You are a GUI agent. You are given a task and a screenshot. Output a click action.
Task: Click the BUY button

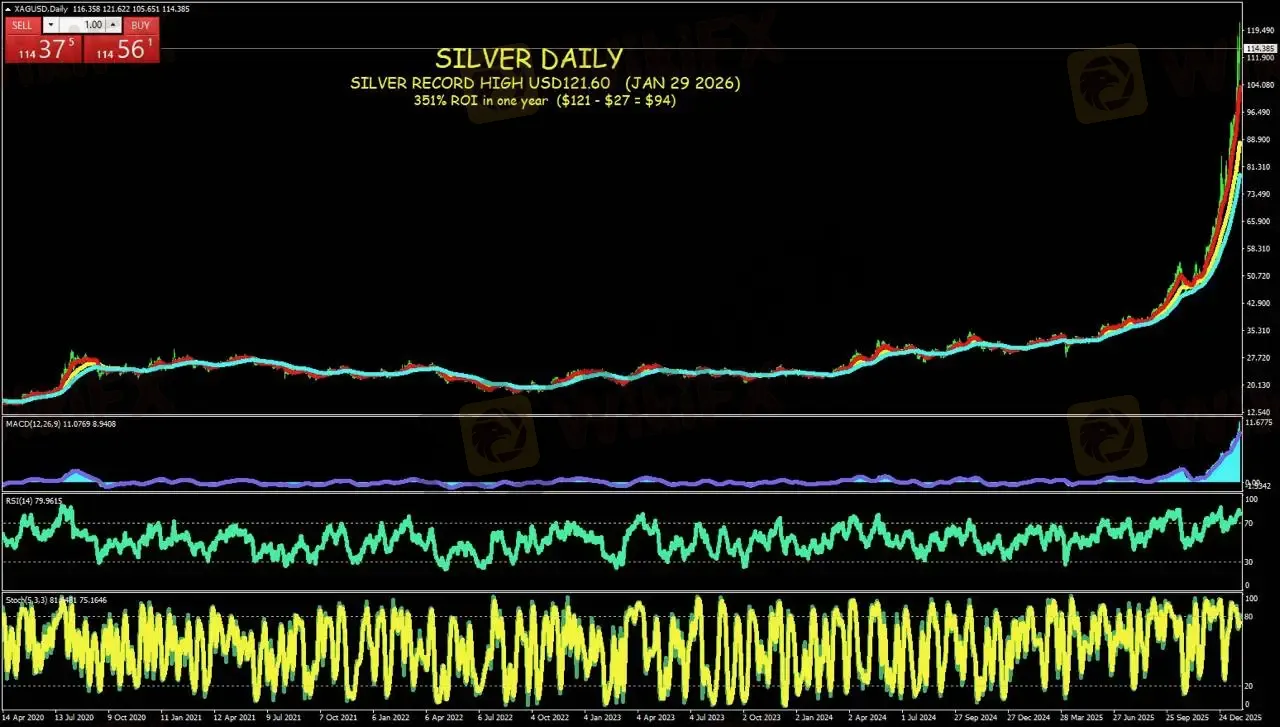pyautogui.click(x=141, y=25)
